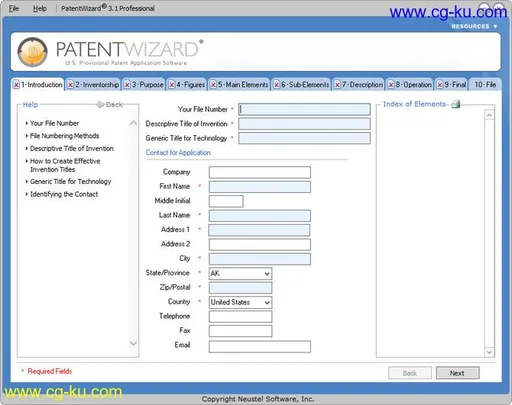The image size is (512, 405).
Task: Click the Telephone input field
Action: pos(240,316)
